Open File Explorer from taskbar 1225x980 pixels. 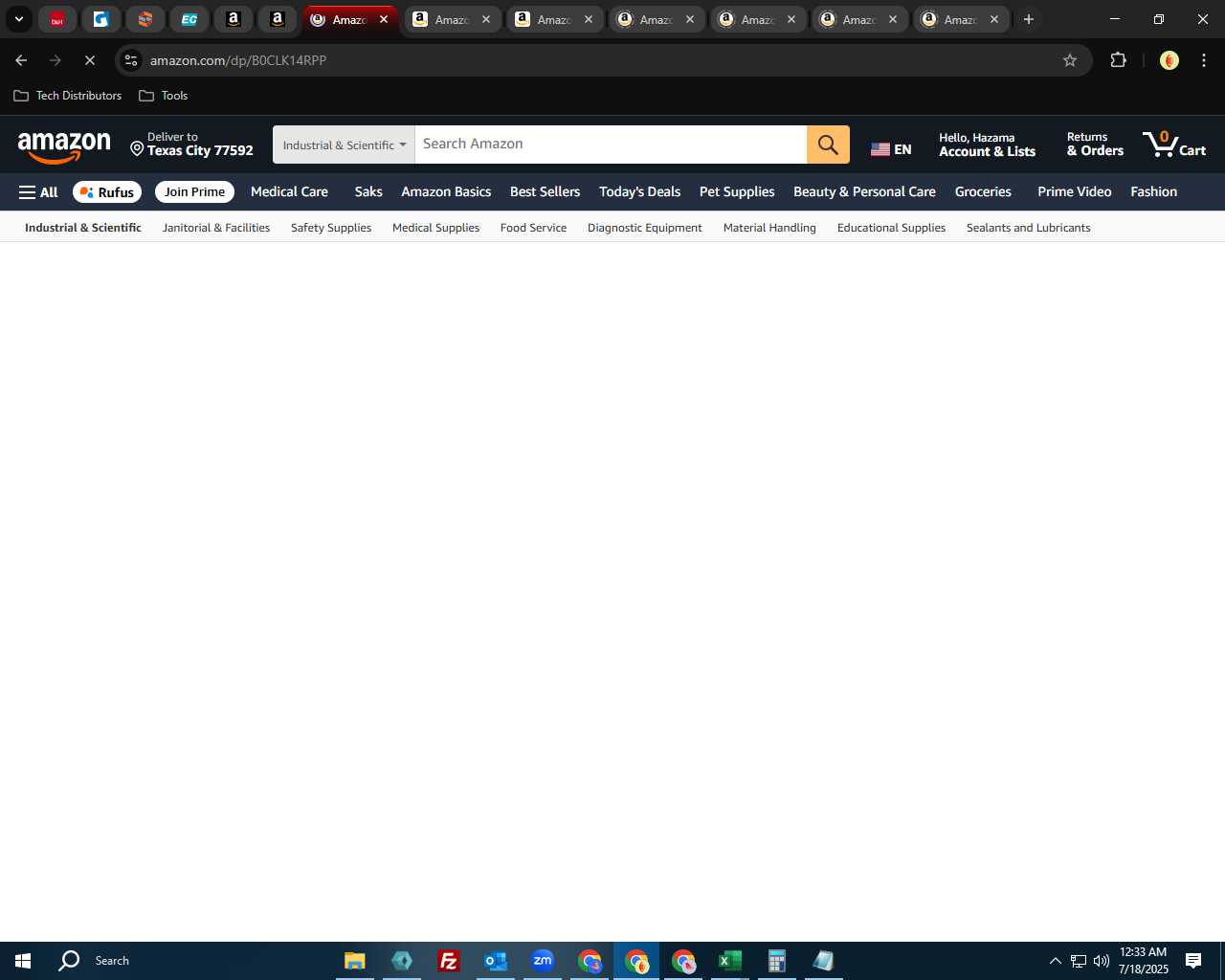(354, 961)
